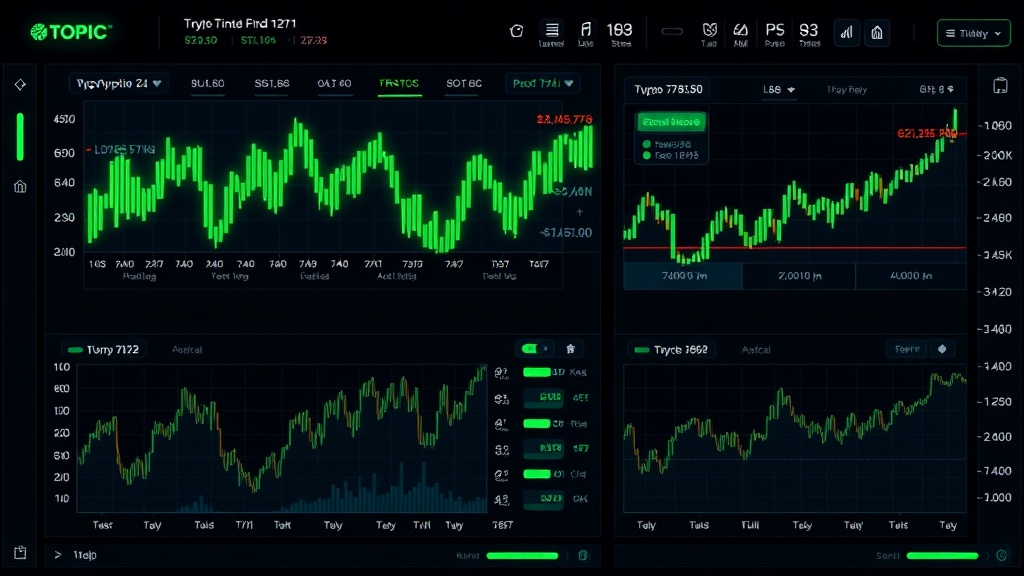This screenshot has width=1024, height=576.
Task: Click the small up arrow right of main chart
Action: coord(579,212)
